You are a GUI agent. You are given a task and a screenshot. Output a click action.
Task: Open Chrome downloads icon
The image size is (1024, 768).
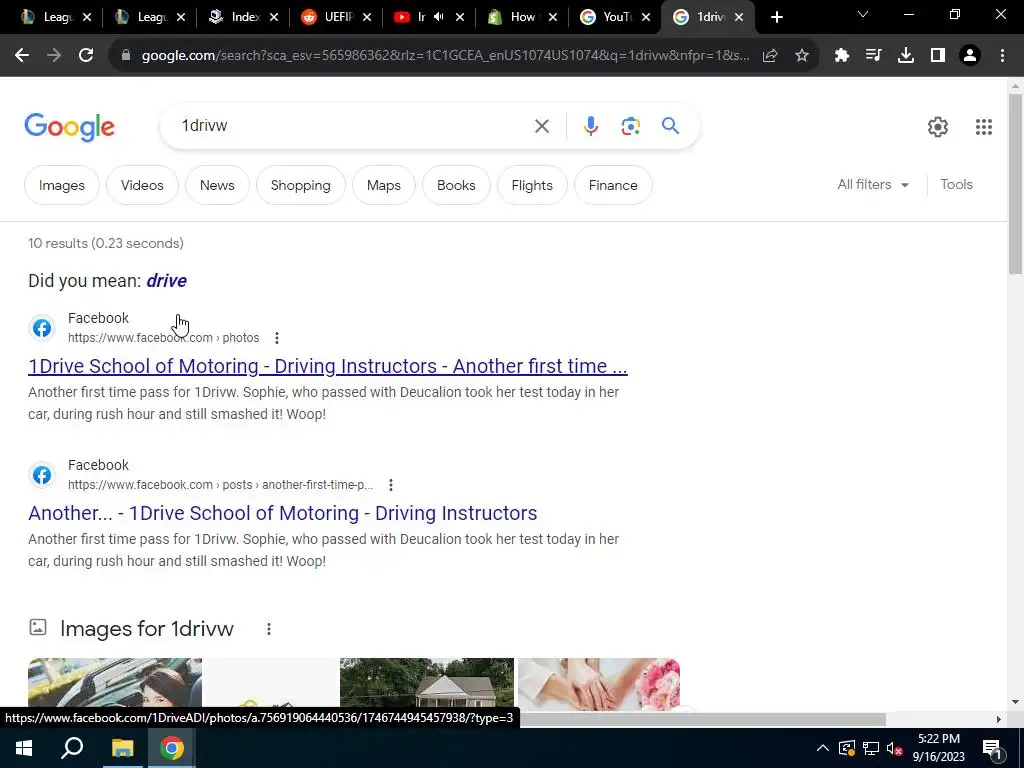pos(906,56)
